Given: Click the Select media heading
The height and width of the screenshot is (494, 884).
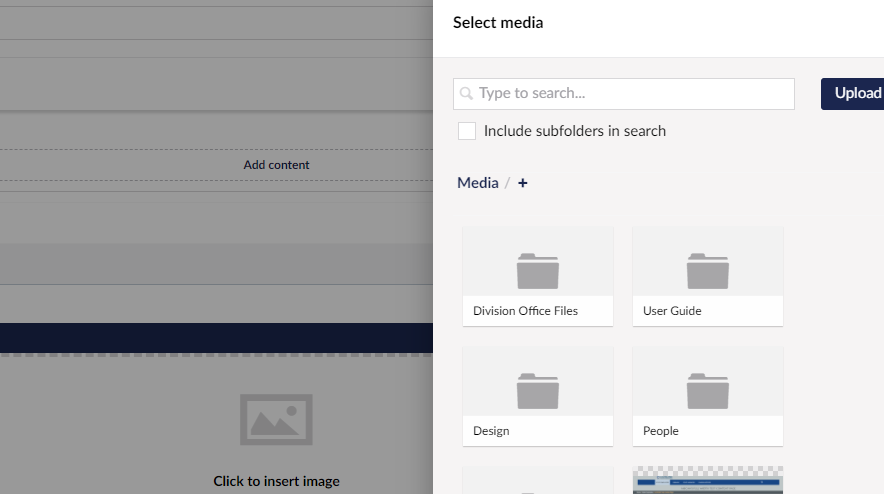Looking at the screenshot, I should tap(498, 23).
